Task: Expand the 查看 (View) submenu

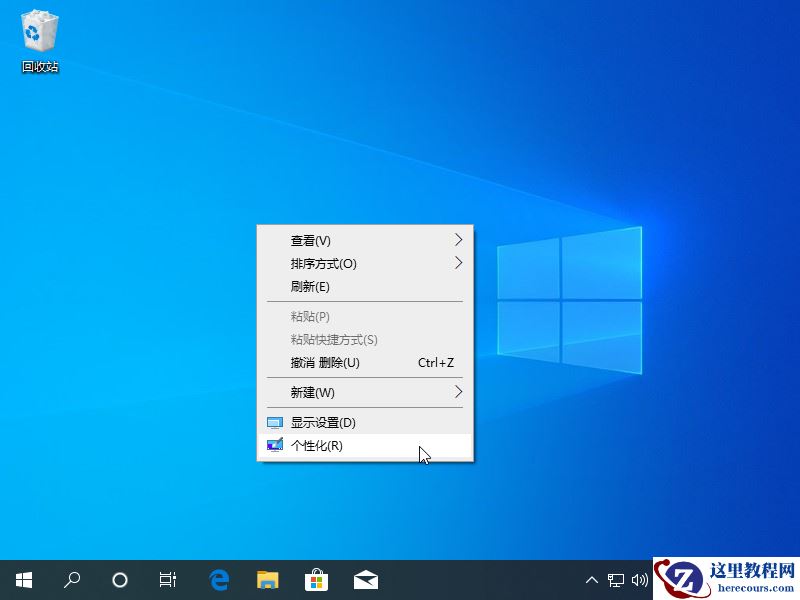Action: coord(330,240)
